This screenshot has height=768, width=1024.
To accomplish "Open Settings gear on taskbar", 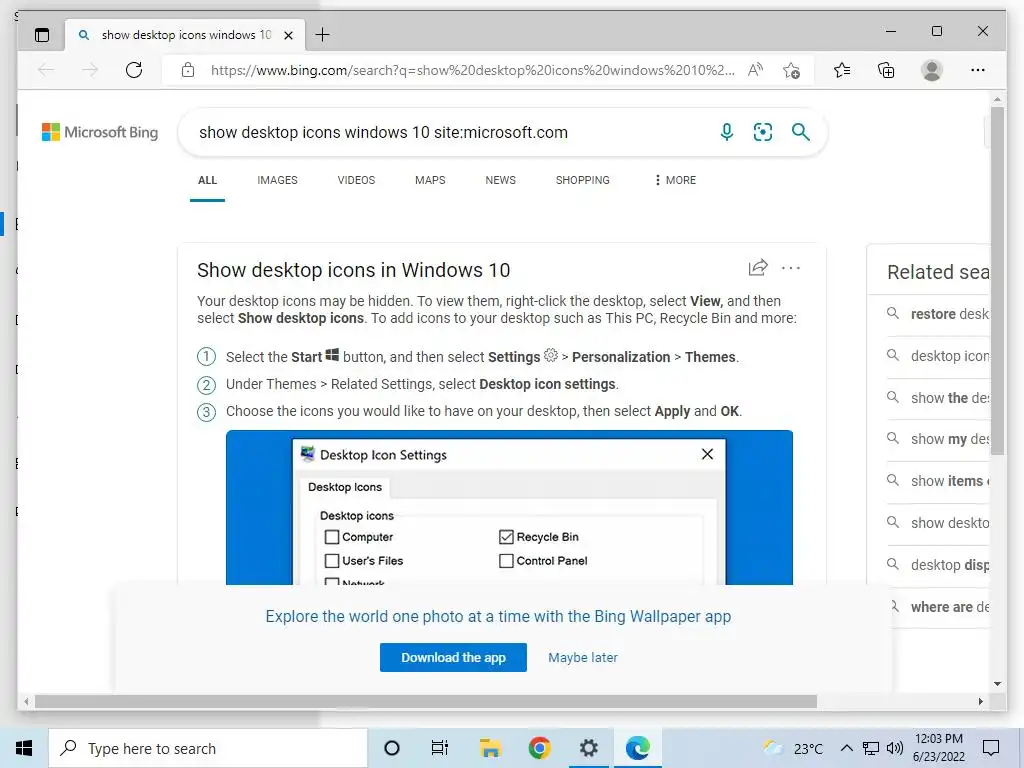I will tap(588, 748).
